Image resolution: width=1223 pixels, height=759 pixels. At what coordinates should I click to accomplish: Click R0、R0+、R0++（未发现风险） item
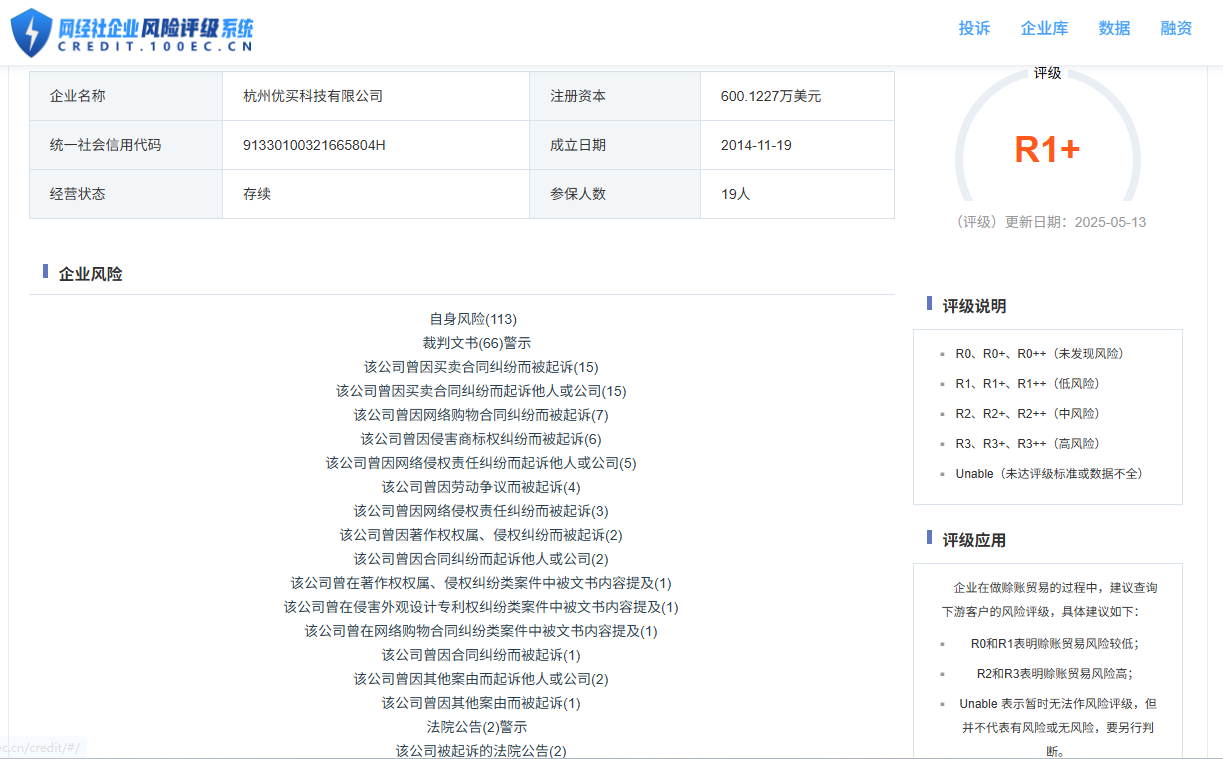[x=1039, y=353]
